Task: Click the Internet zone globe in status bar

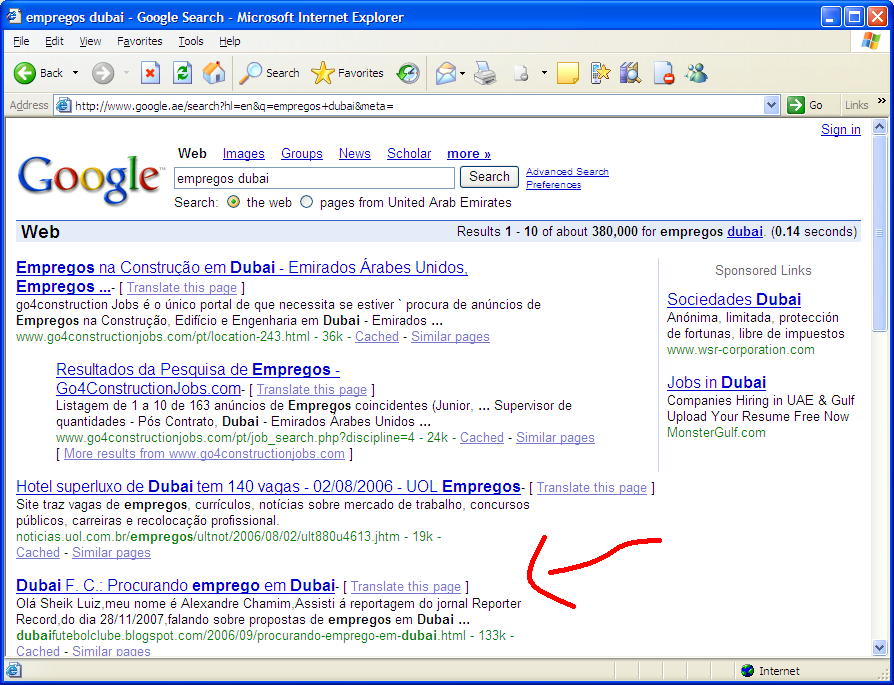Action: pos(747,671)
